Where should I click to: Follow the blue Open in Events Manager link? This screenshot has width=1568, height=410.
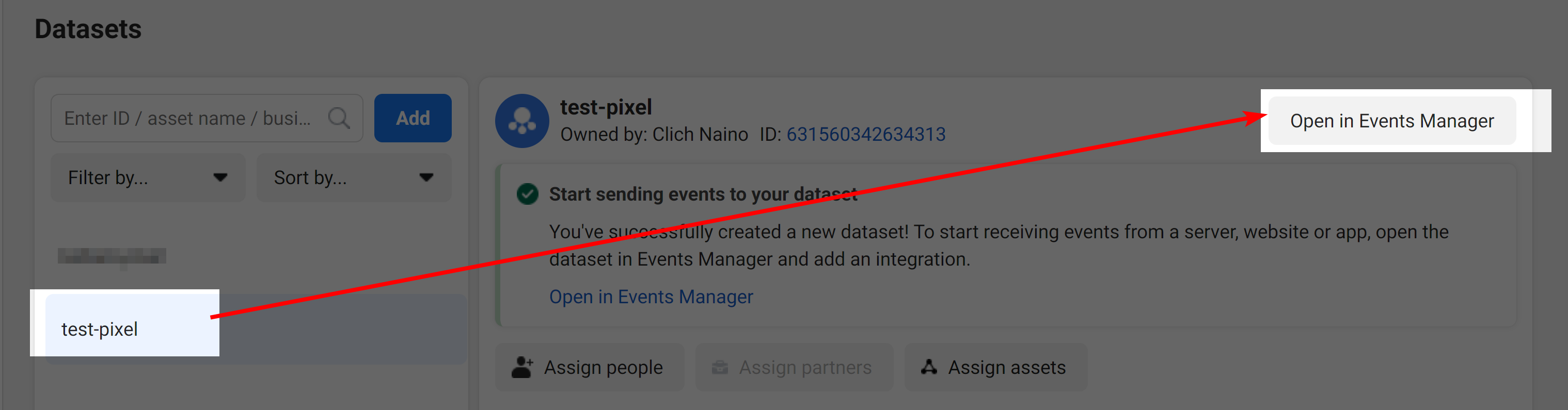tap(651, 297)
